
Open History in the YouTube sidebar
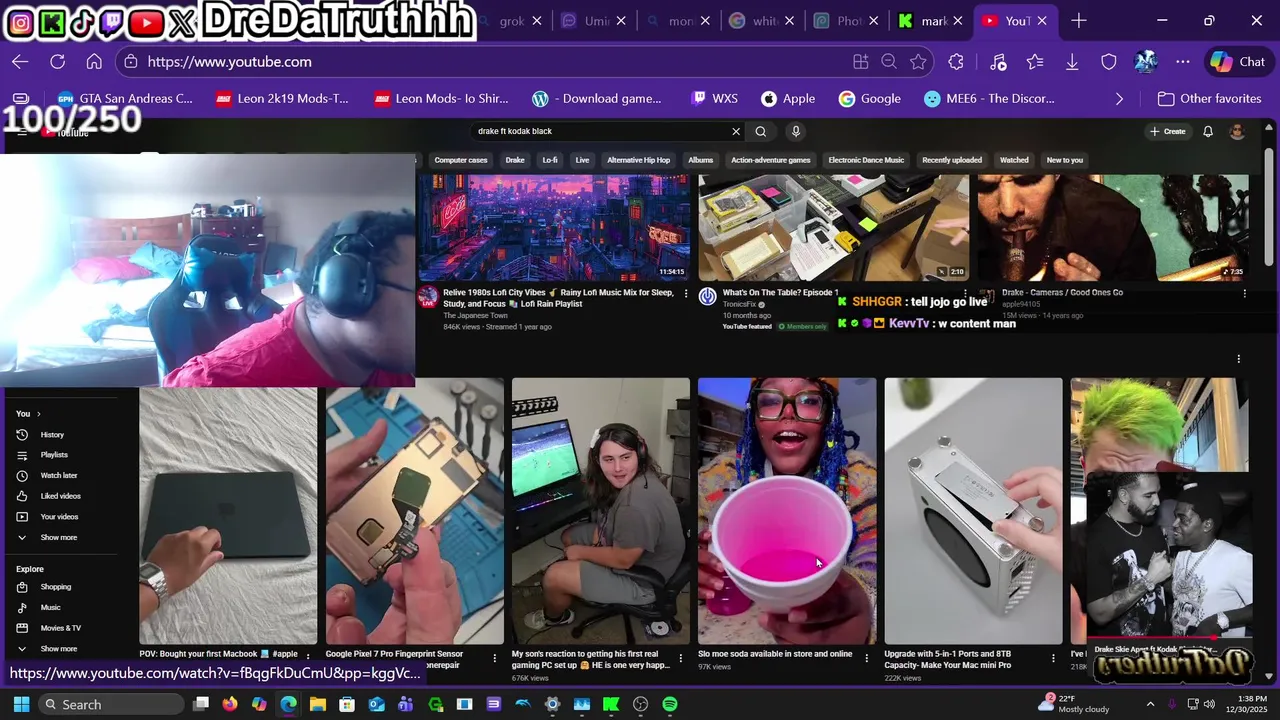52,435
